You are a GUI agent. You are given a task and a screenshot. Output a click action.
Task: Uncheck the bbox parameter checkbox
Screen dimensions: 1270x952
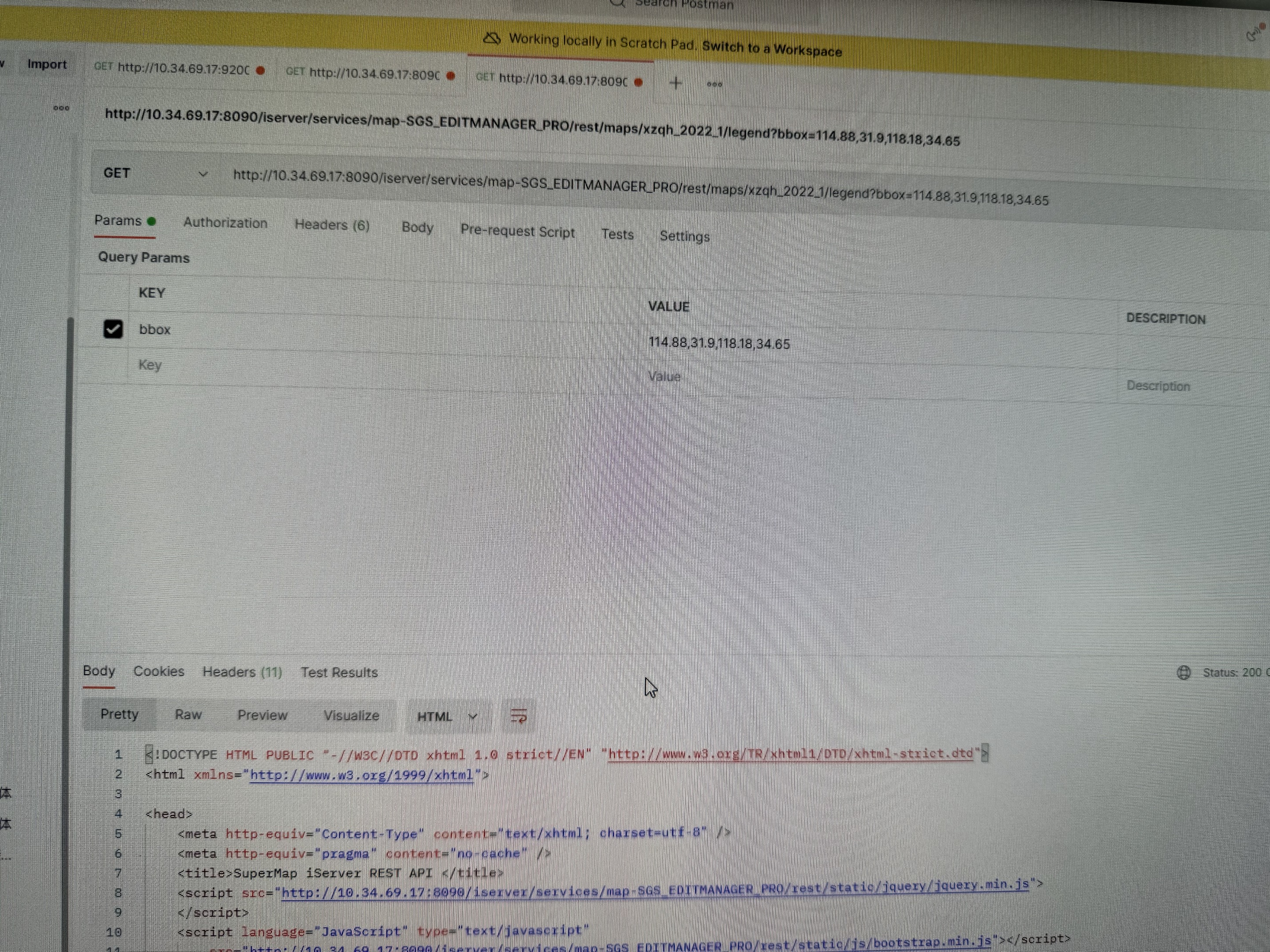[113, 329]
